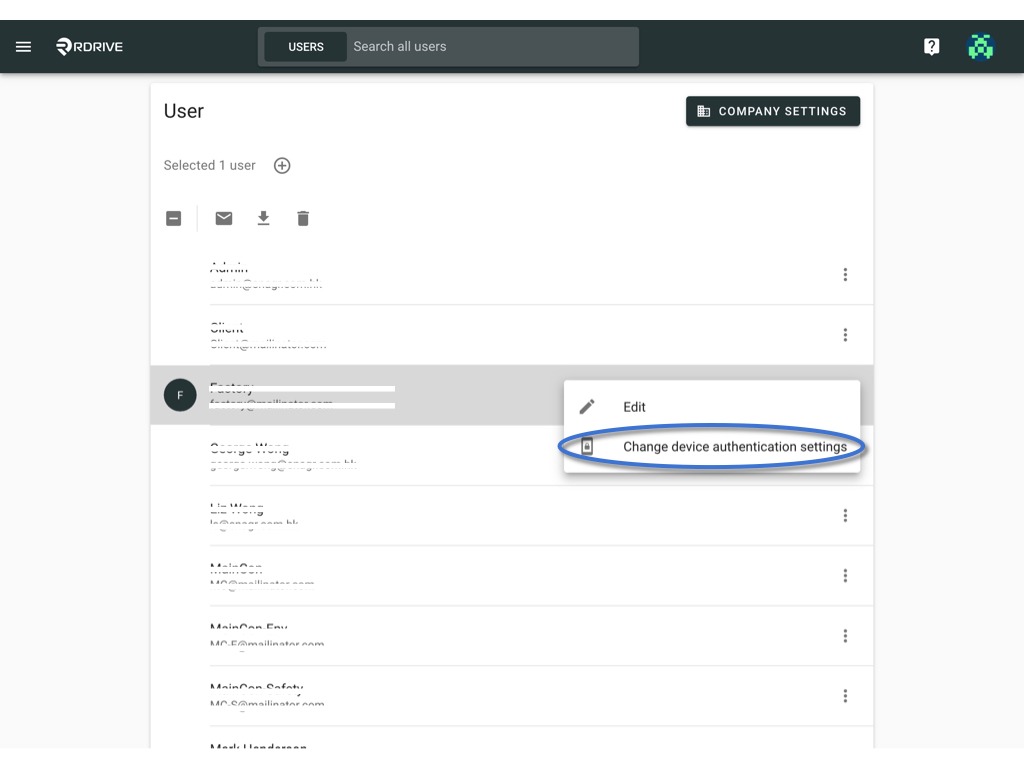Select Change device authentication settings
Viewport: 1024px width, 768px height.
point(712,447)
